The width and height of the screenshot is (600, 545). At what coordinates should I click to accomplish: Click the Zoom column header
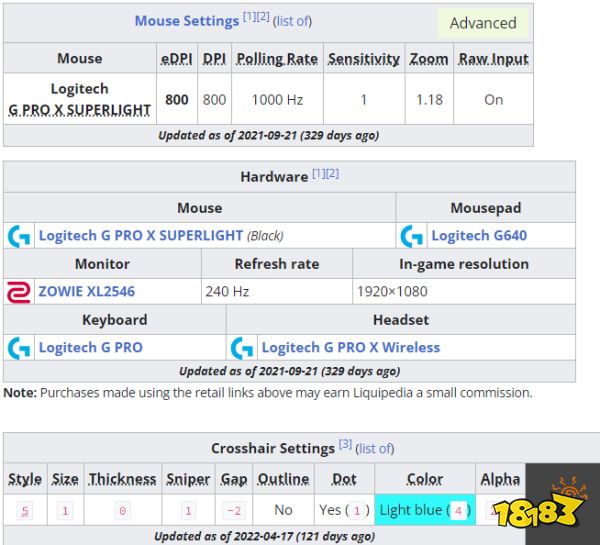coord(429,59)
